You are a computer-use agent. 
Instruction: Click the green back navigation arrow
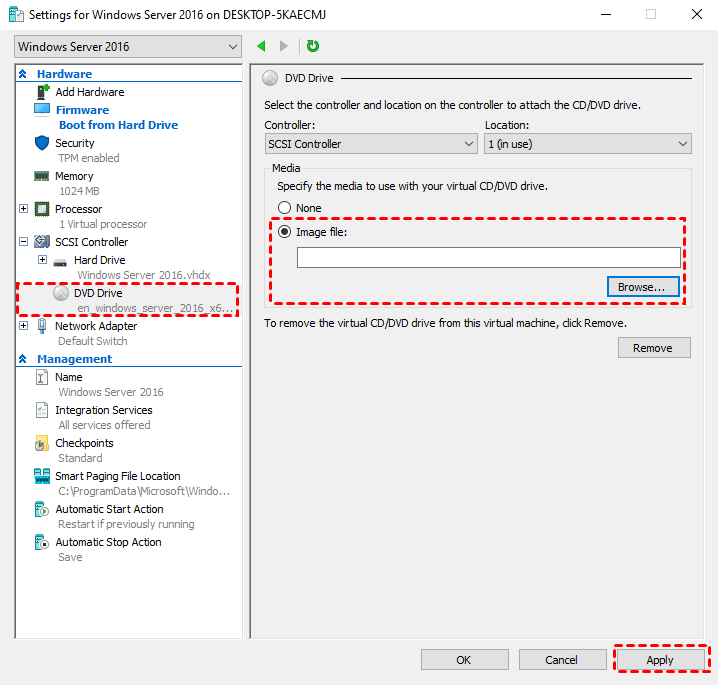point(262,46)
